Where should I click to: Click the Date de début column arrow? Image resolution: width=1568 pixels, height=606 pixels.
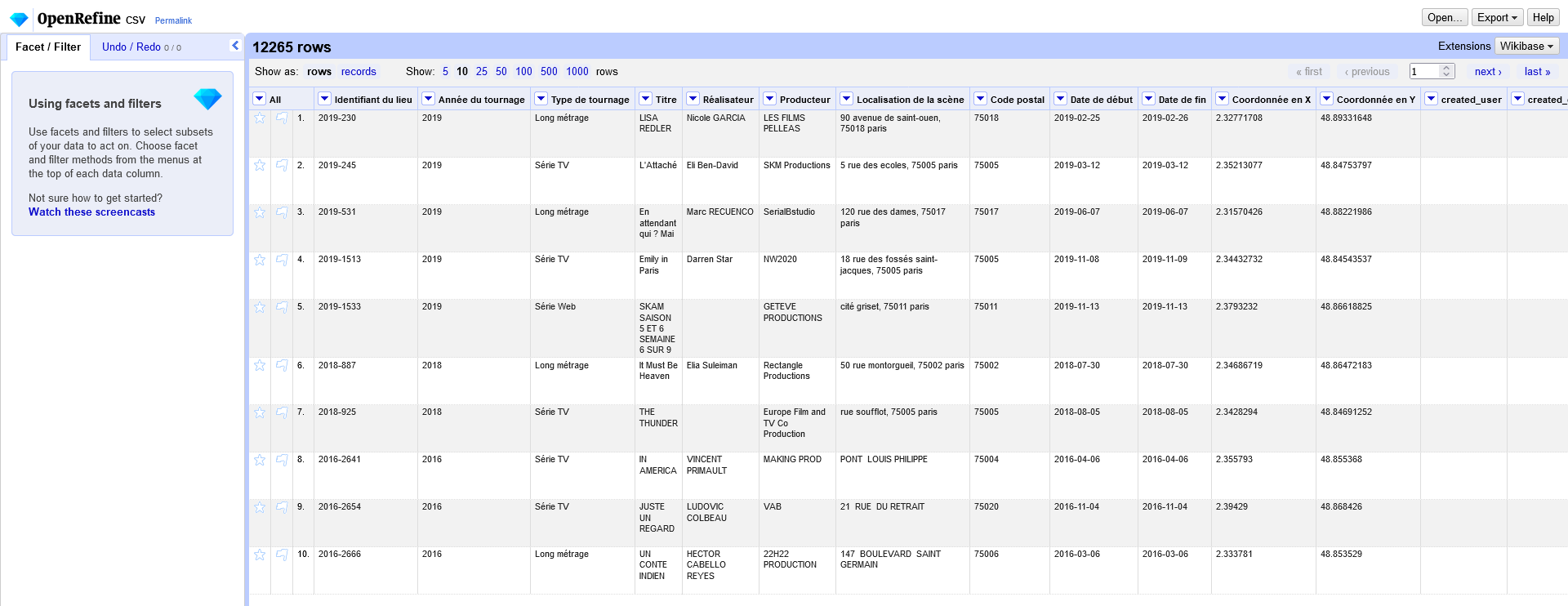tap(1060, 99)
